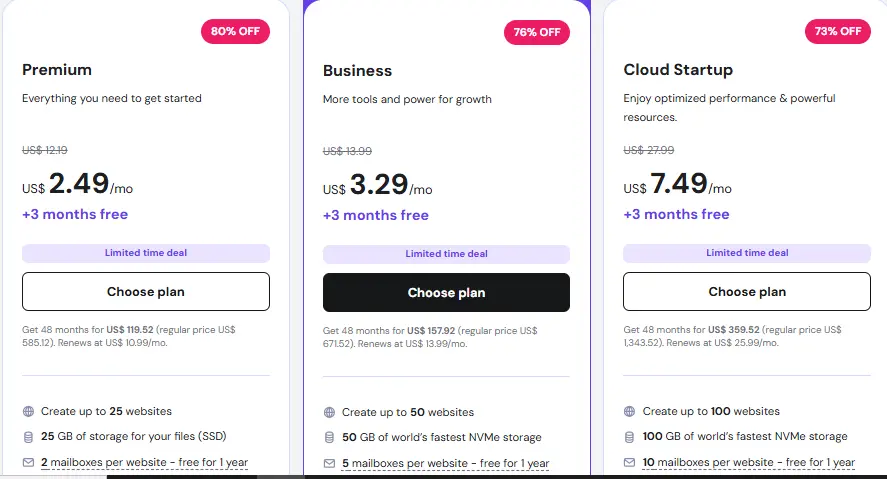Click globe icon in Premium plan features
The image size is (887, 479).
tap(28, 411)
